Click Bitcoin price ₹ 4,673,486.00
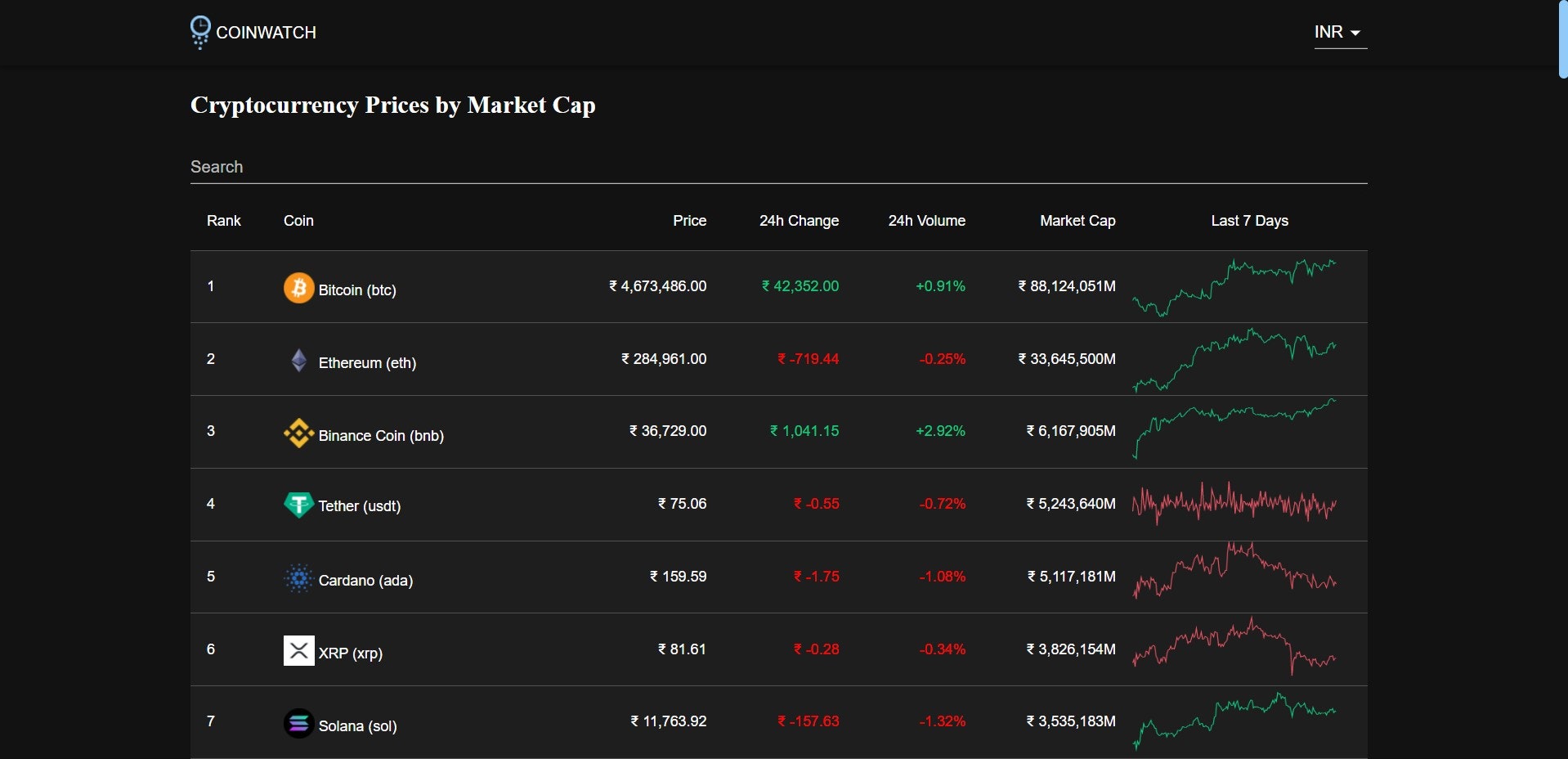Screen dimensions: 1568x759 [x=658, y=286]
